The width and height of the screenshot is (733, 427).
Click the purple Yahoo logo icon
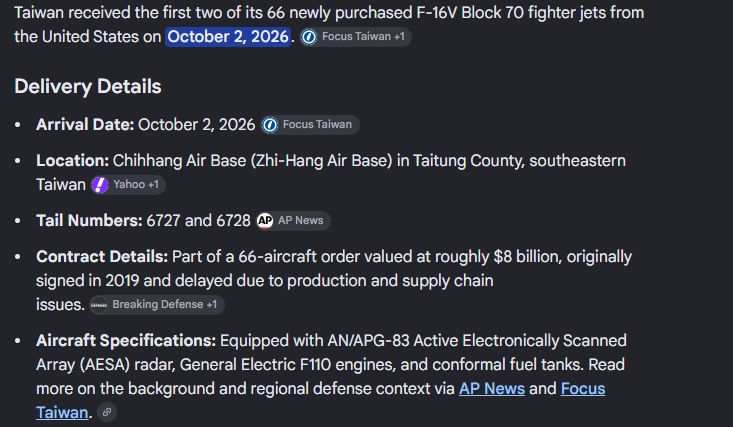pyautogui.click(x=100, y=185)
